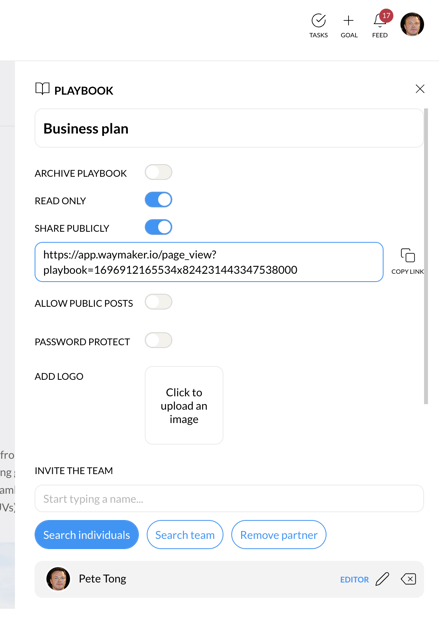Click the plus Goal icon
This screenshot has height=619, width=439.
[x=348, y=20]
